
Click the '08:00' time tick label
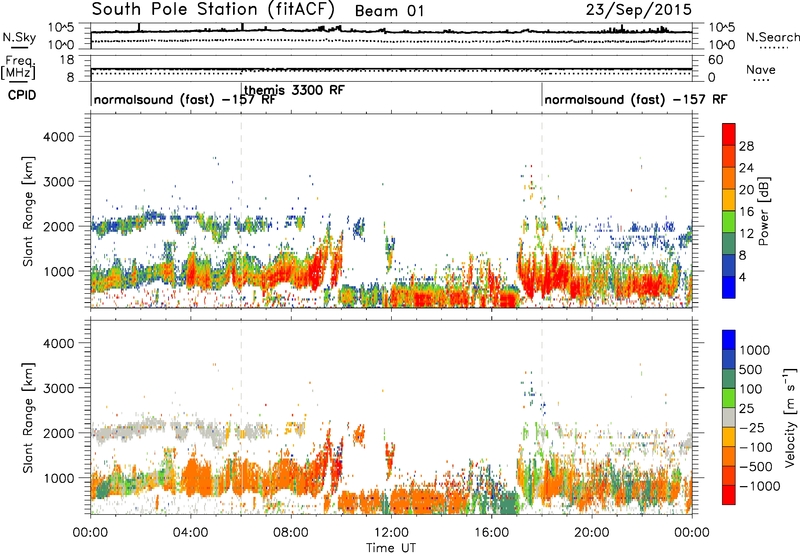(291, 533)
